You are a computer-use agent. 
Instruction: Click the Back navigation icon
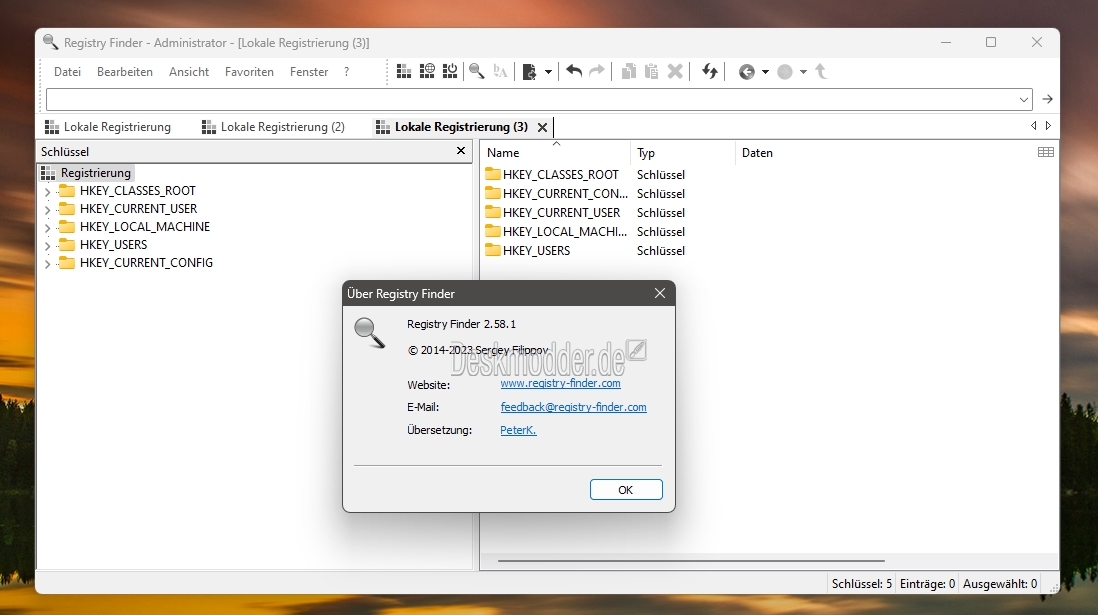point(747,71)
